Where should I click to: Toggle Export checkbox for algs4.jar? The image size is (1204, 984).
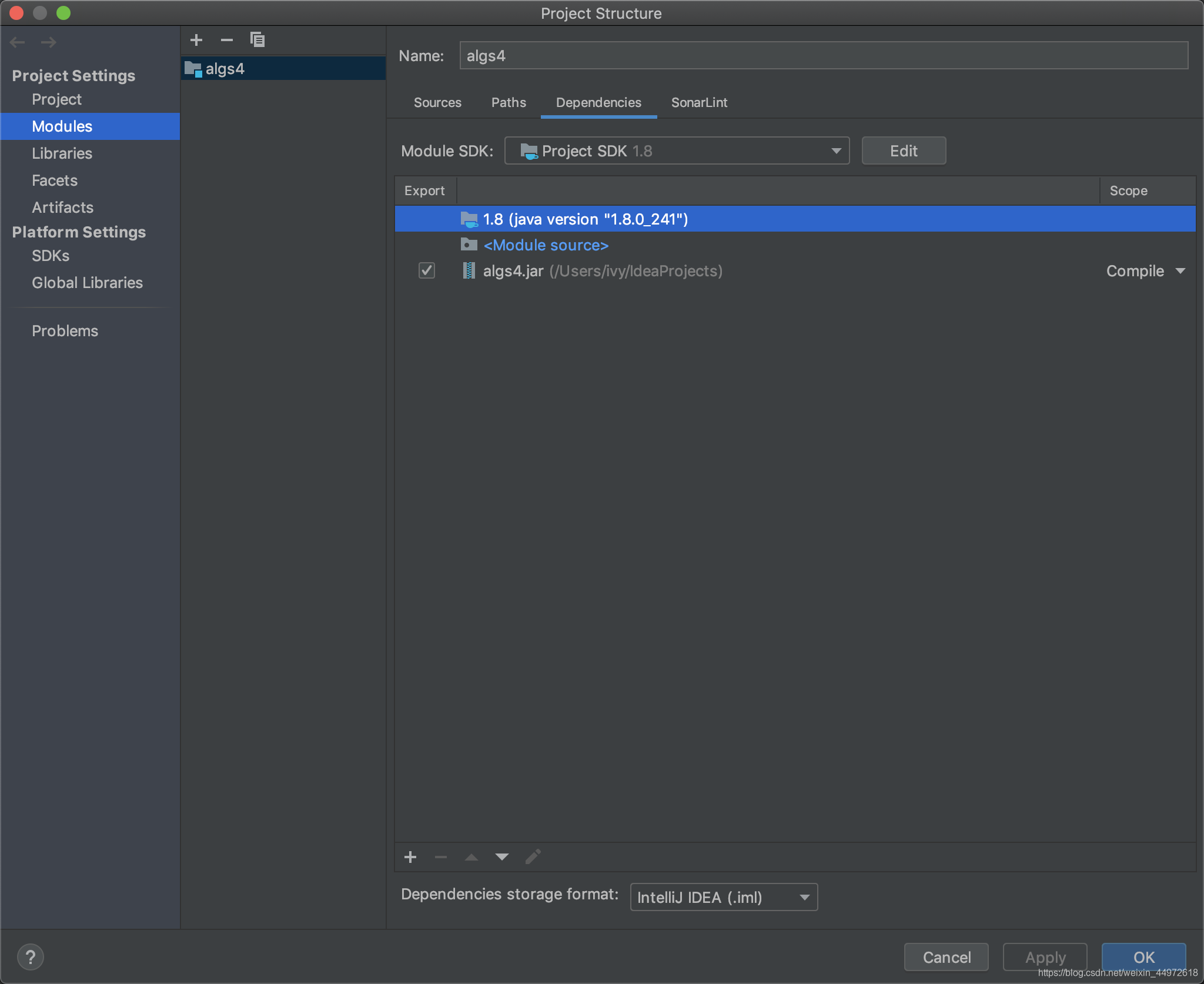[427, 270]
